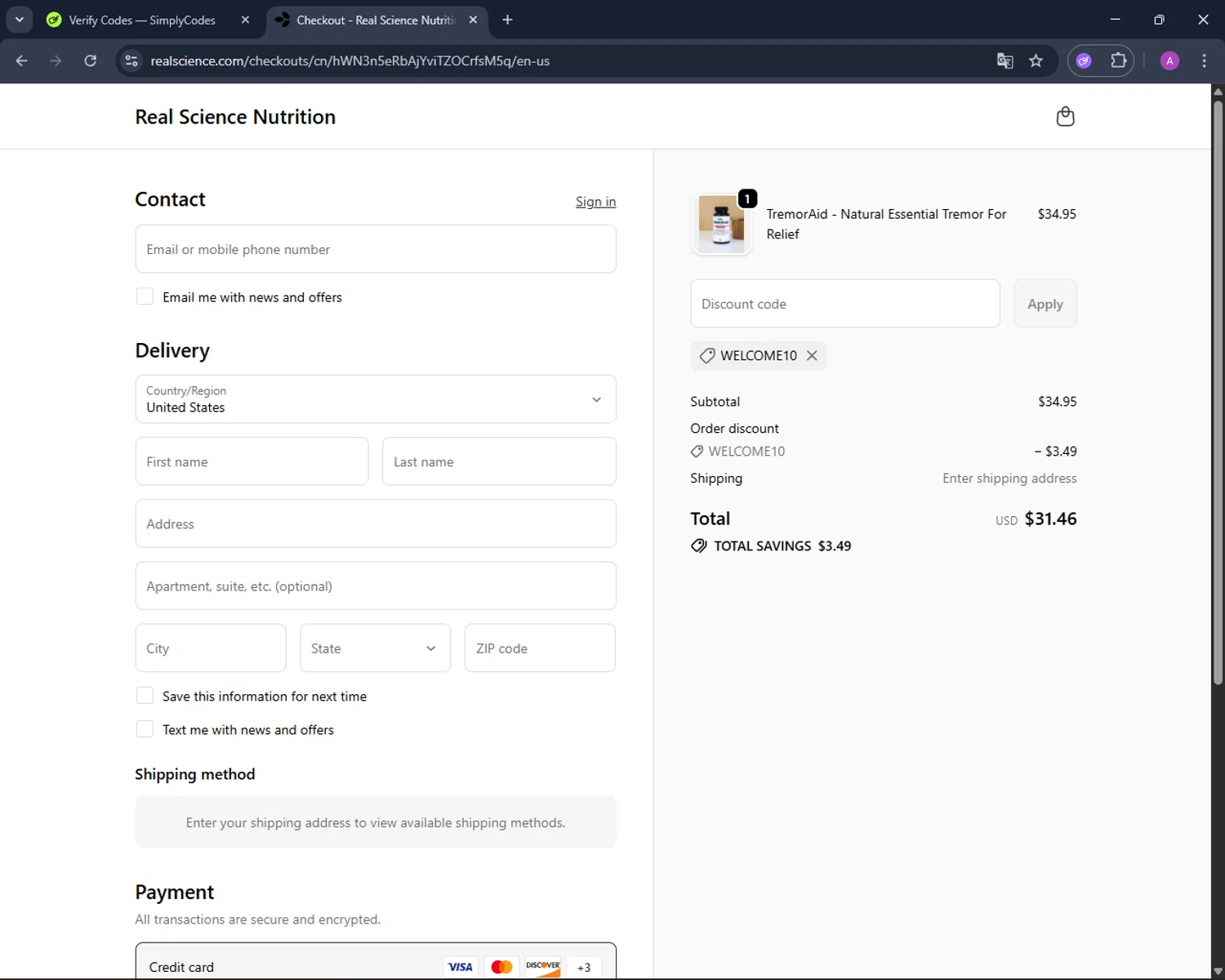Focus the Discount code field

[845, 304]
